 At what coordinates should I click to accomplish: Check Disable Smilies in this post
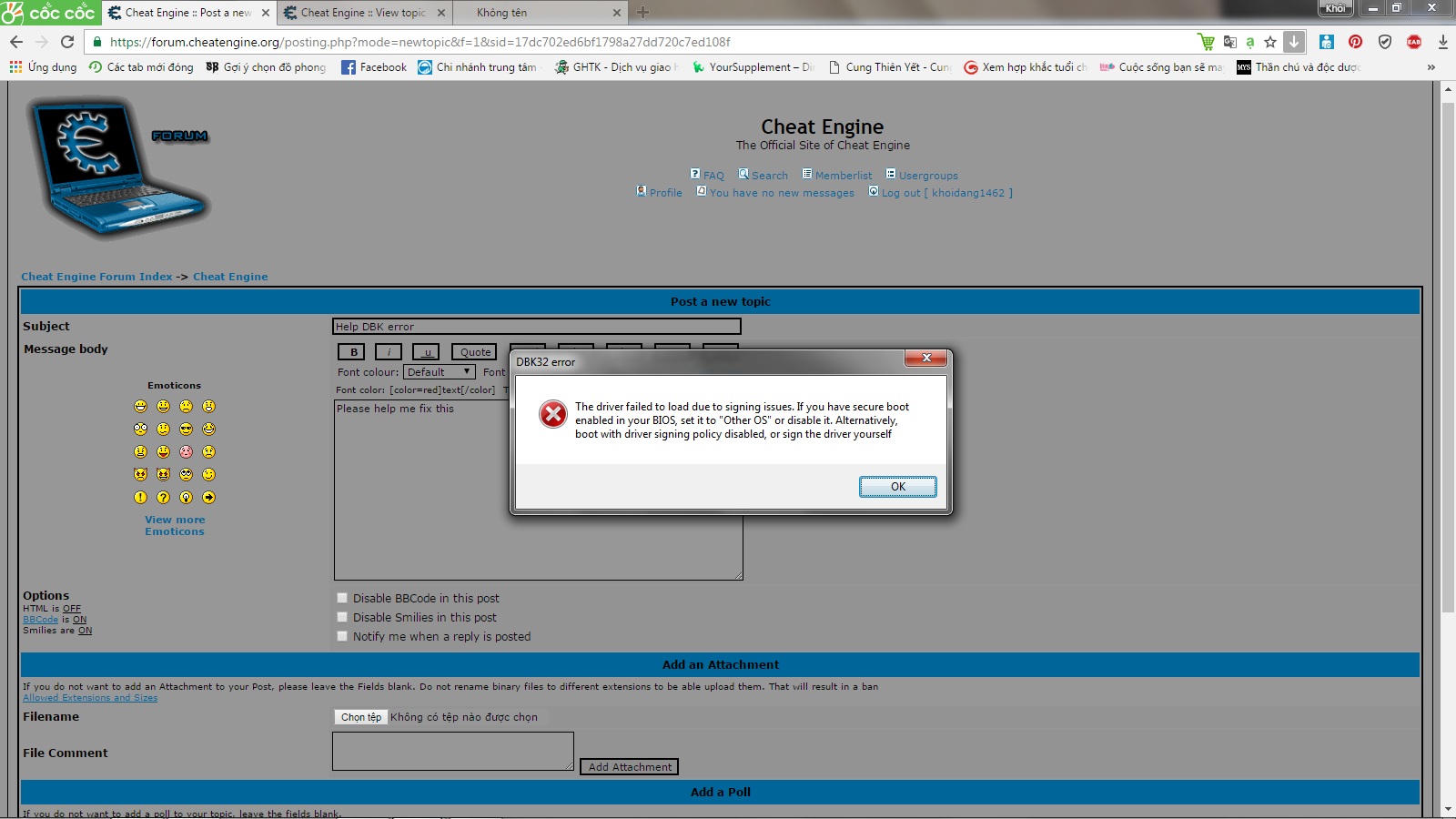(x=342, y=617)
